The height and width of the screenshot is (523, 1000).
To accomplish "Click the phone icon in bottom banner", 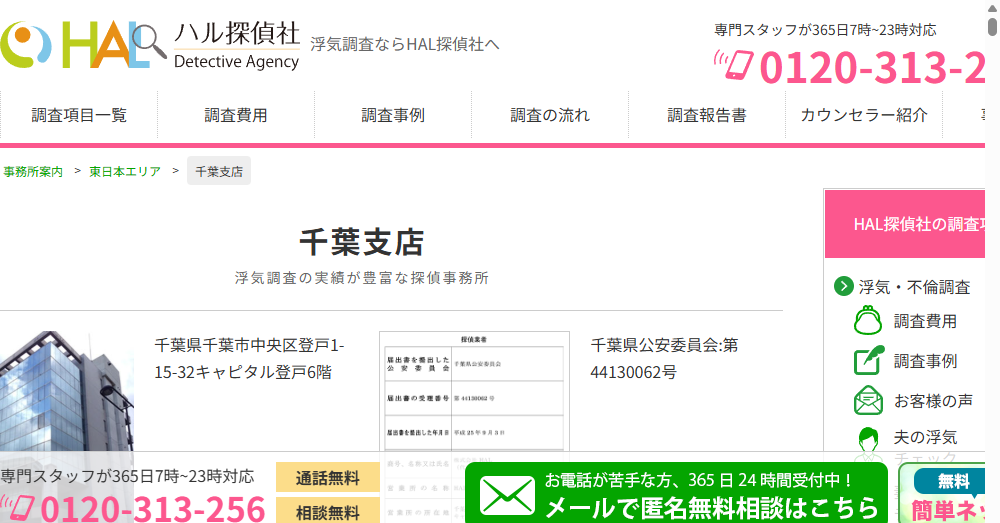I will 18,508.
